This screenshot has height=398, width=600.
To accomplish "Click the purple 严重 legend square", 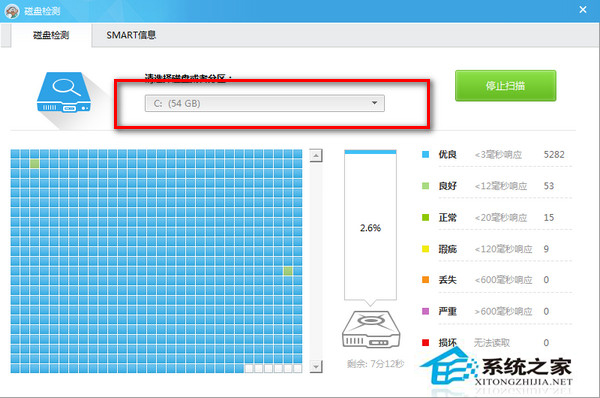I will tap(425, 312).
